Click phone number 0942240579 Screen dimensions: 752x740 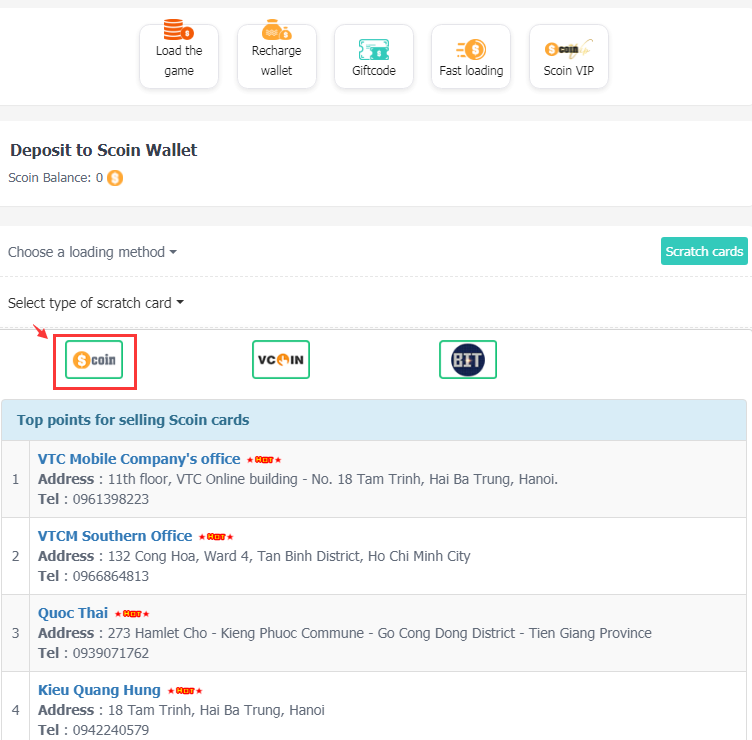[111, 730]
